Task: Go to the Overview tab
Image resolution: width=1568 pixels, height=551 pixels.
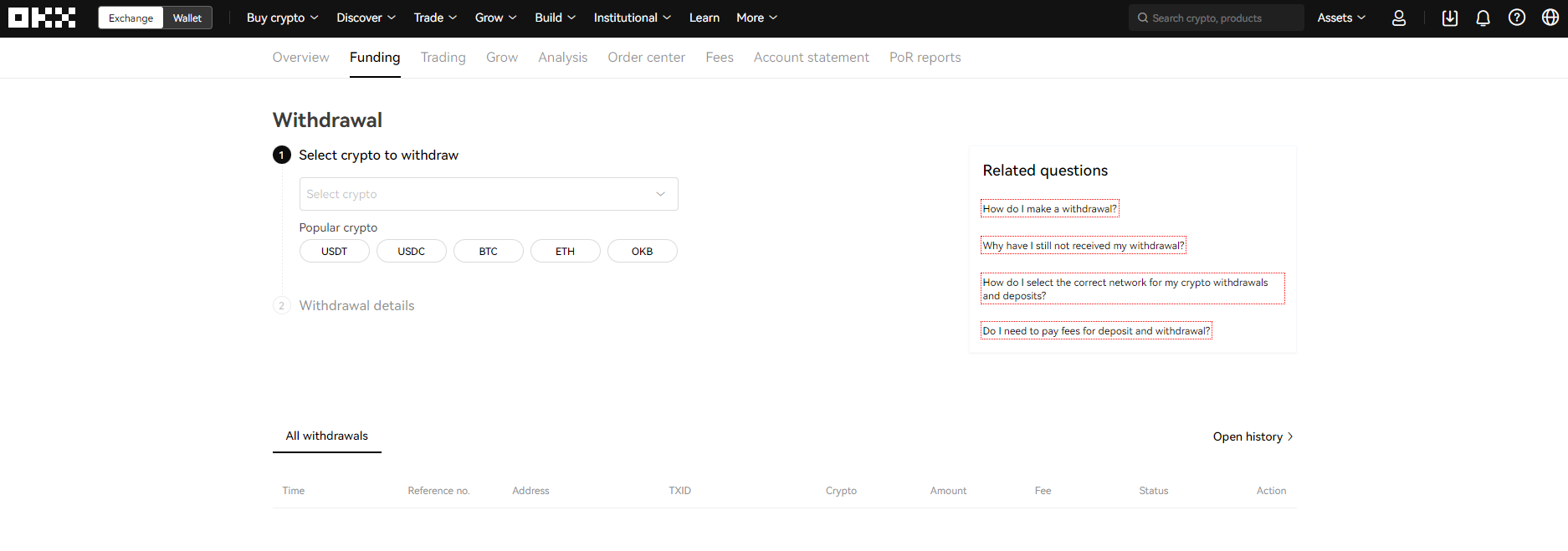Action: click(300, 58)
